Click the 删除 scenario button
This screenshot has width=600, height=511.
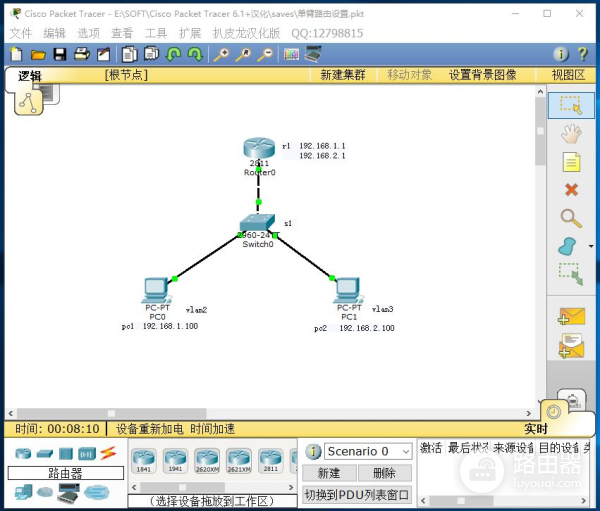pos(384,473)
